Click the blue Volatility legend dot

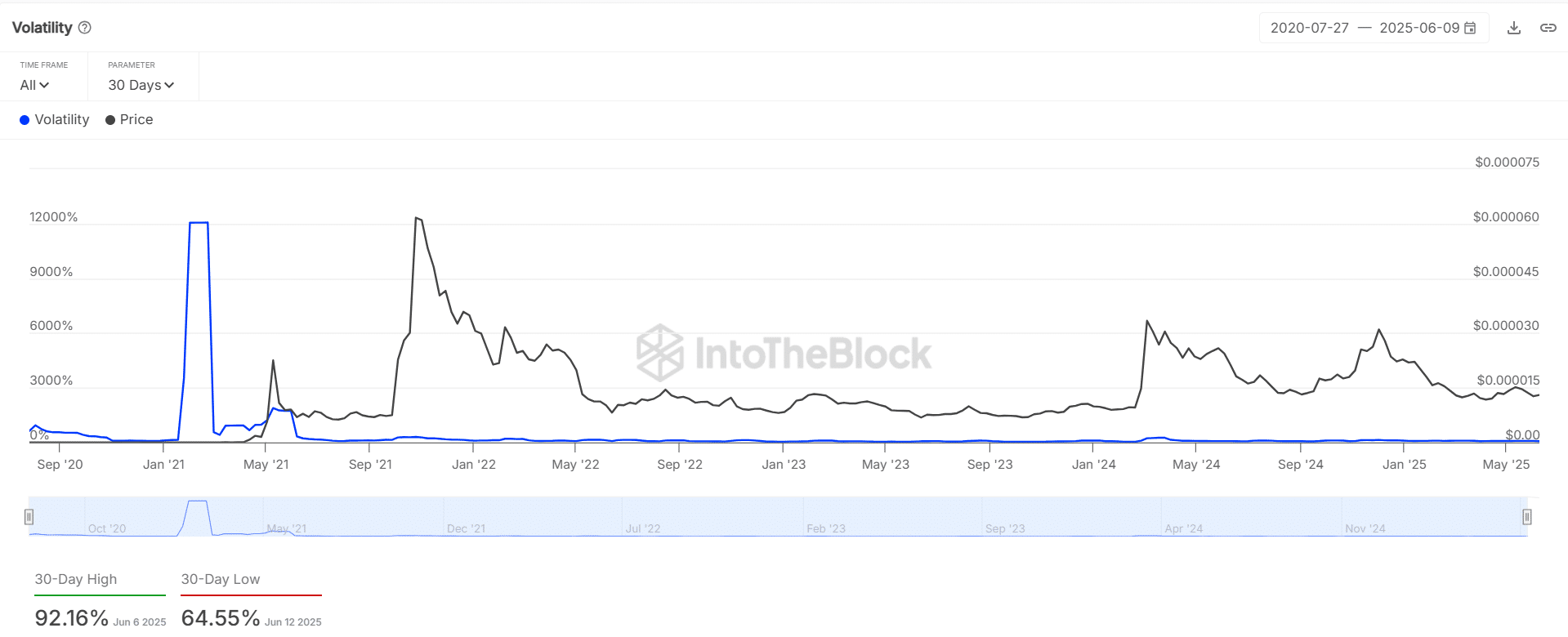(25, 120)
